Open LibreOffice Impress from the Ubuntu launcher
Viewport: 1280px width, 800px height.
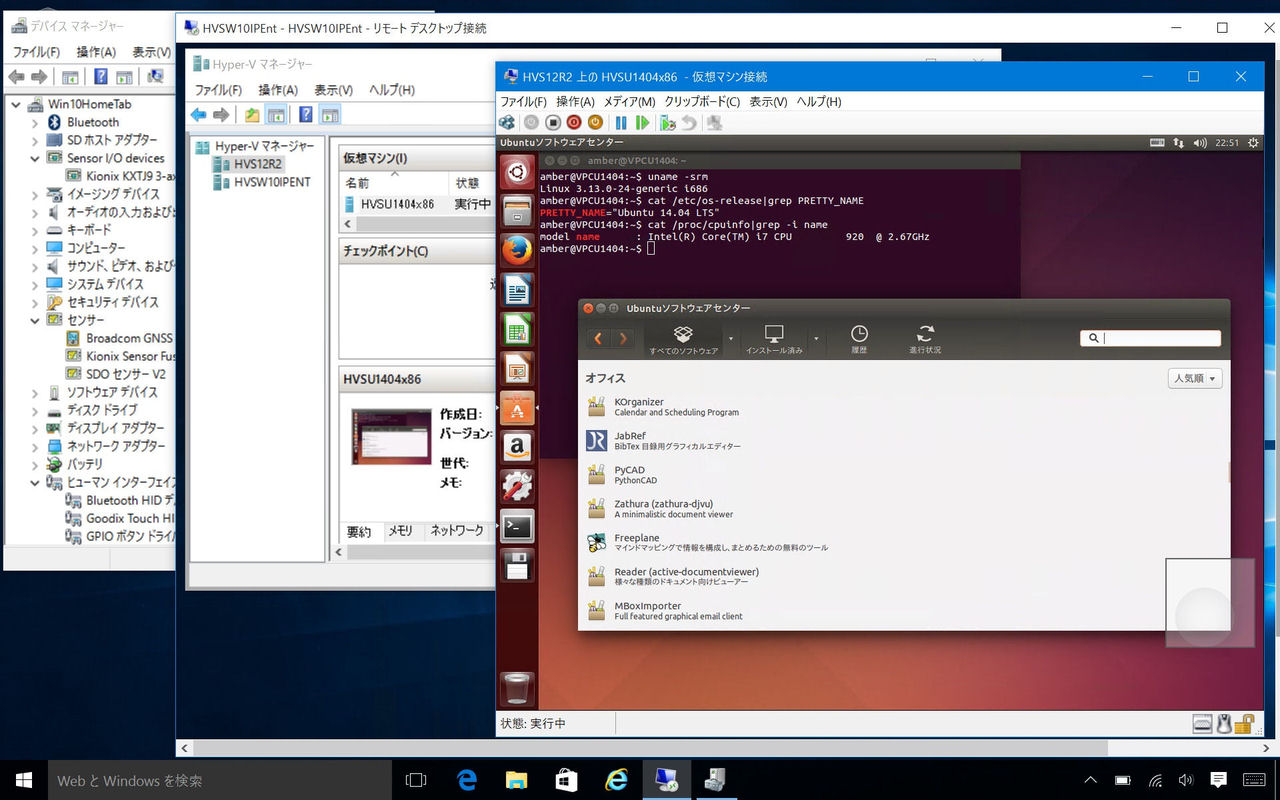(x=517, y=368)
